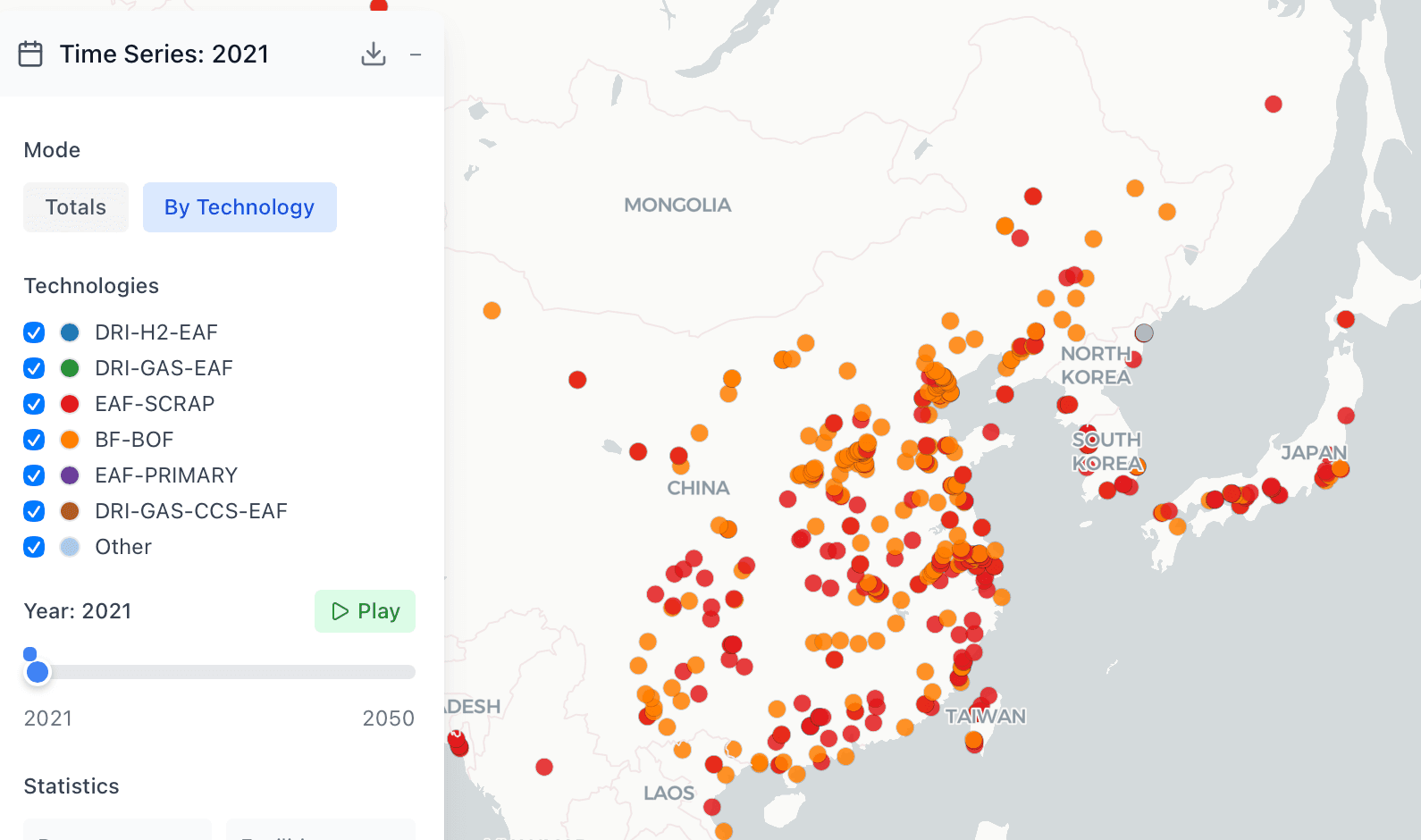Click the JAPAN map label
This screenshot has height=840, width=1421.
(1314, 453)
